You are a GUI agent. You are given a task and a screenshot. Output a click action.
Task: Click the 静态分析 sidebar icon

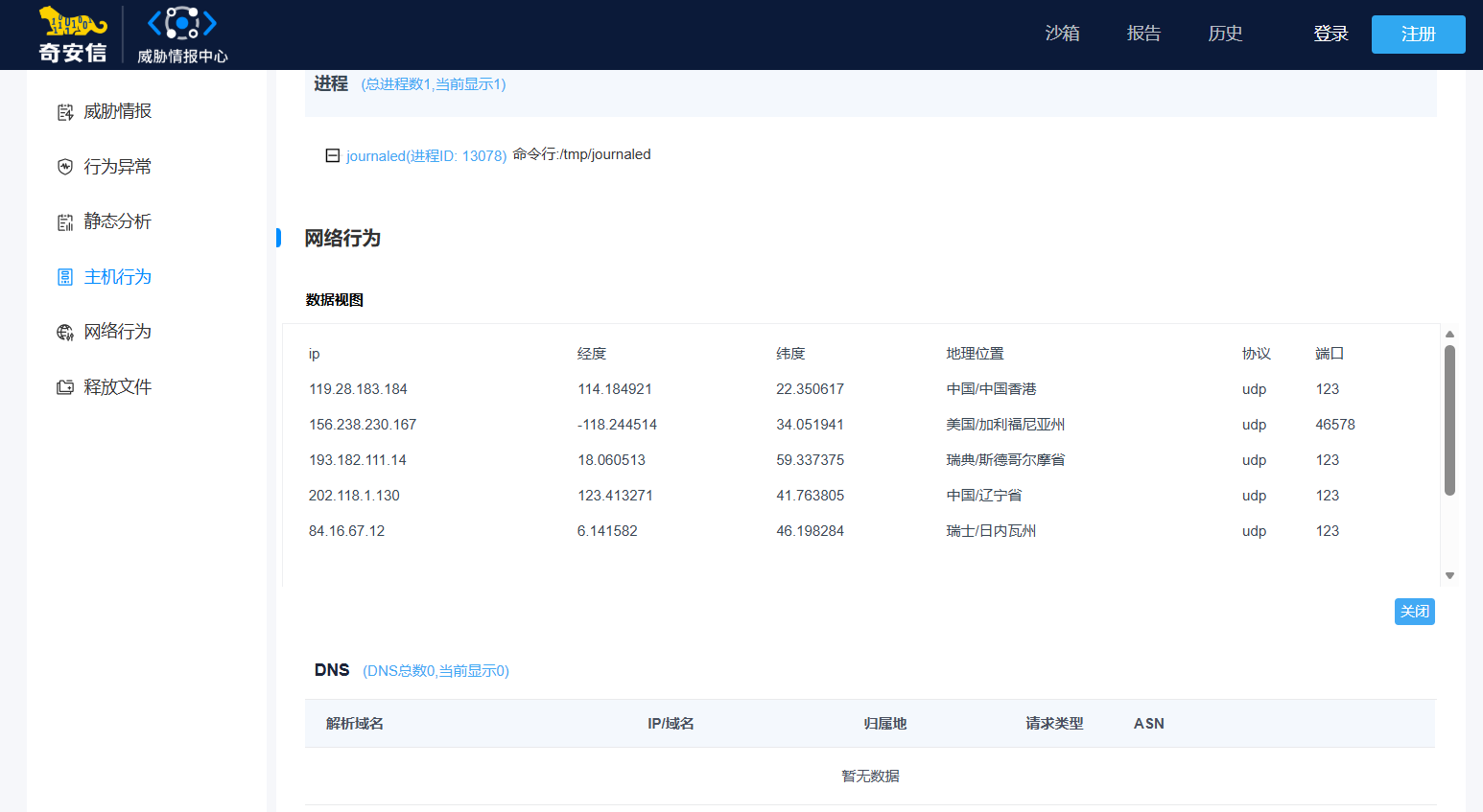pyautogui.click(x=65, y=222)
